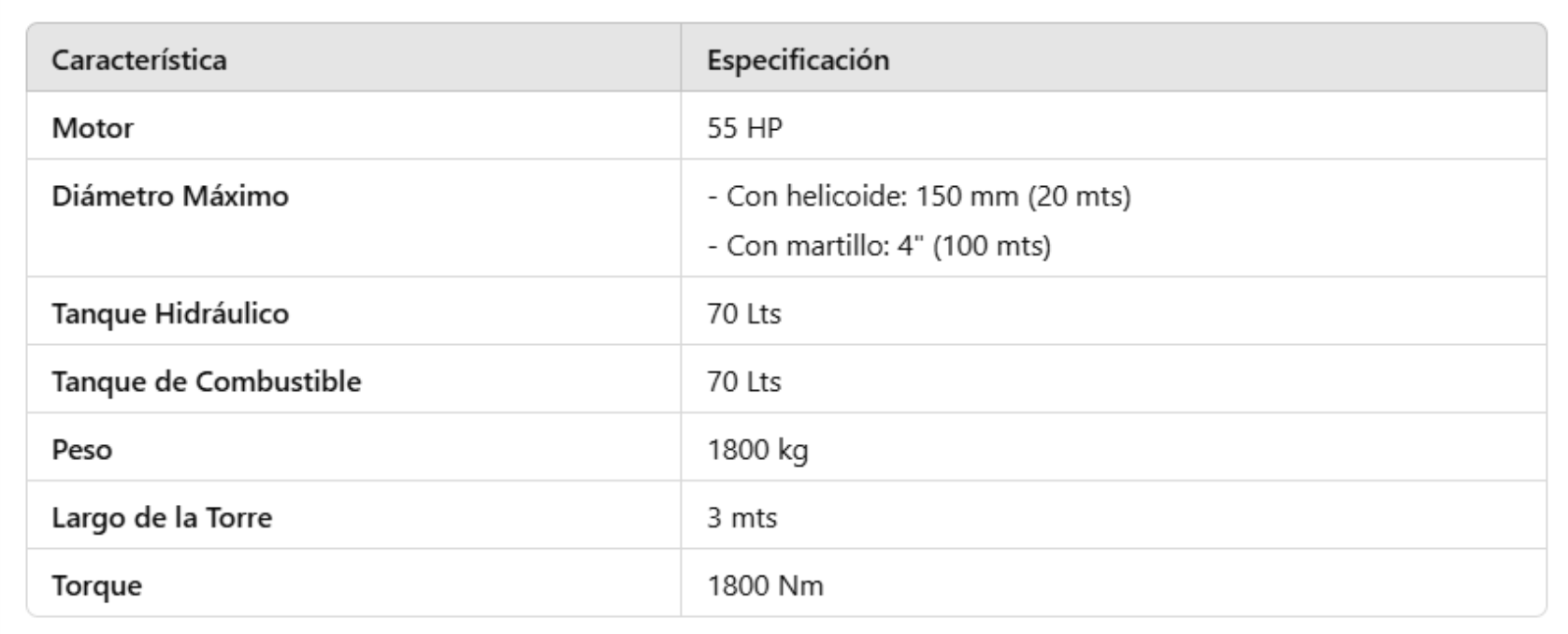Viewport: 1568px width, 634px height.
Task: Select the Largo de la Torre label
Action: [x=162, y=518]
